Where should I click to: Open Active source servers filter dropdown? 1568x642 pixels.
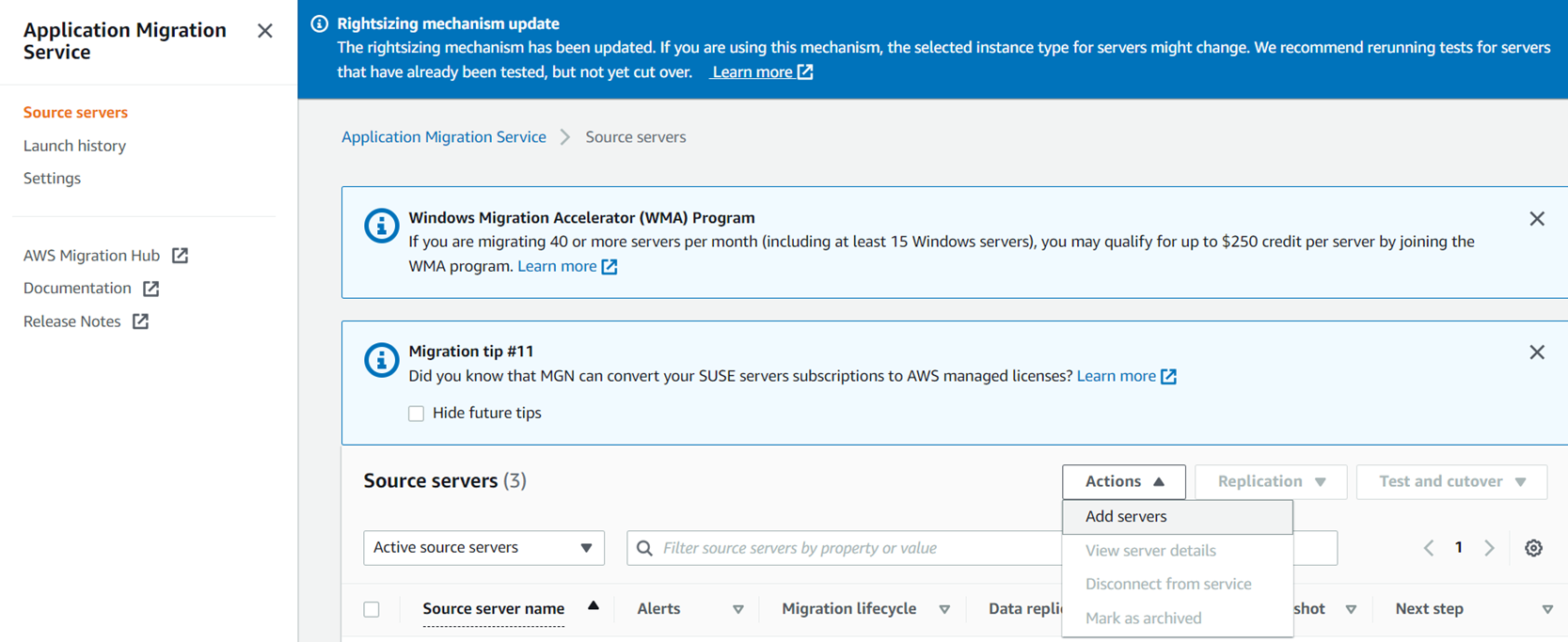point(483,548)
